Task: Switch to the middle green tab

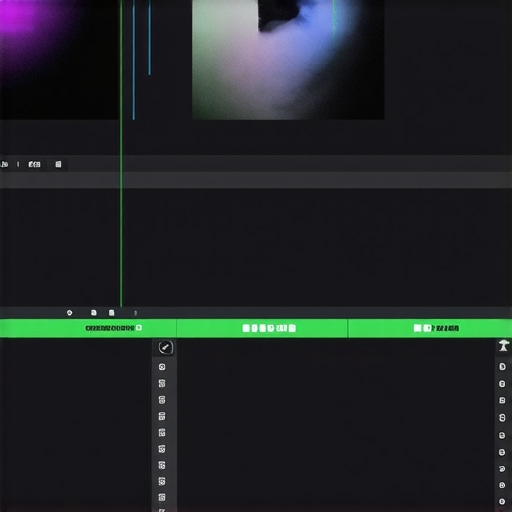Action: pyautogui.click(x=262, y=328)
